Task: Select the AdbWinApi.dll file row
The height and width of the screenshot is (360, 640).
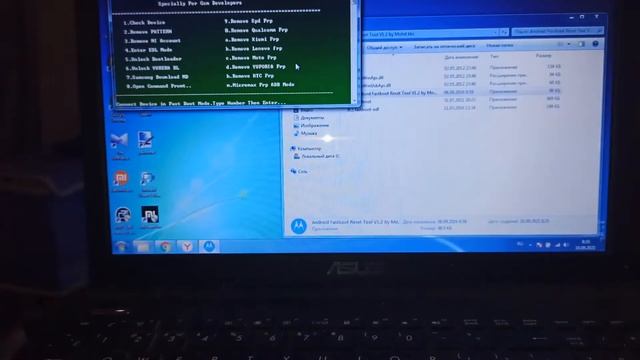Action: 460,76
